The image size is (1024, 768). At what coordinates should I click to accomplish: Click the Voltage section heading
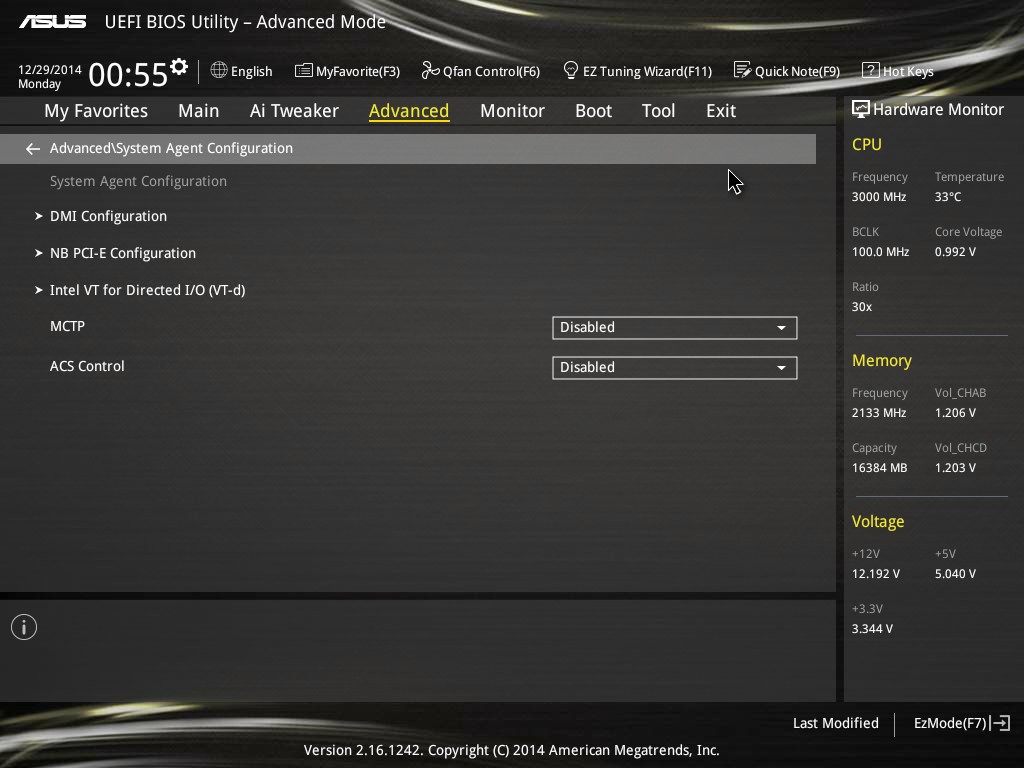coord(878,521)
